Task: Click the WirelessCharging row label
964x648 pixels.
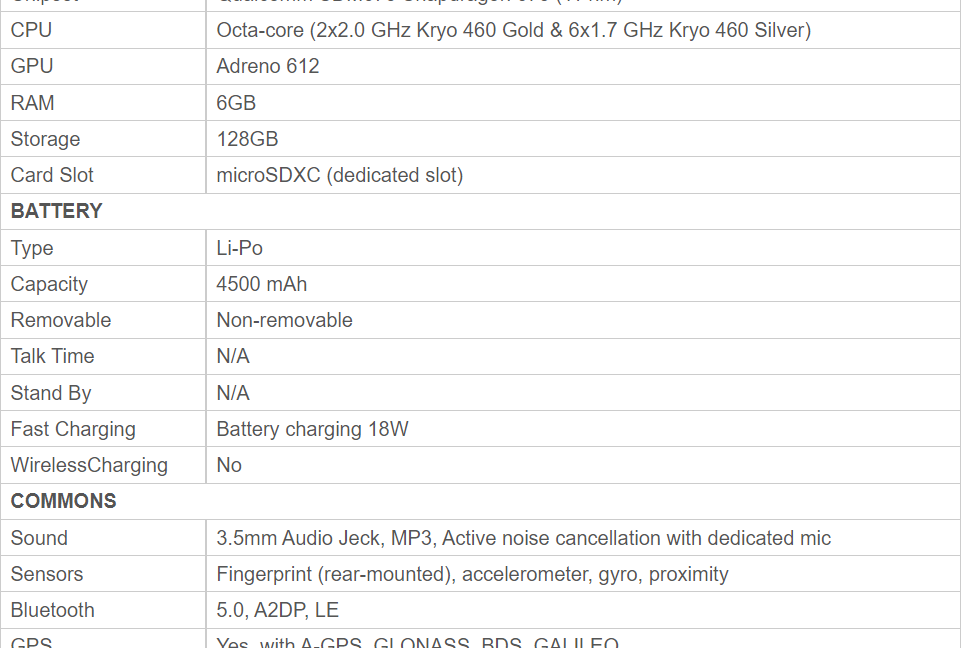Action: pyautogui.click(x=89, y=465)
